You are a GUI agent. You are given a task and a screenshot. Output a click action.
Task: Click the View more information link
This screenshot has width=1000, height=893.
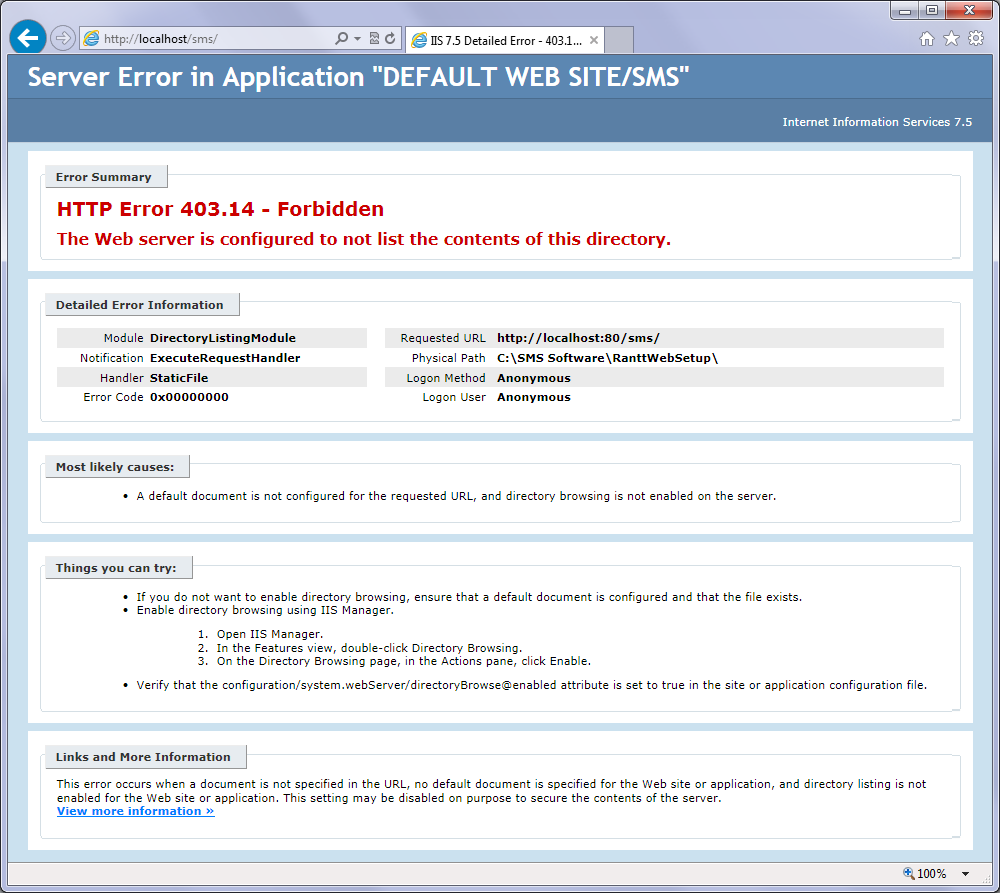point(135,811)
